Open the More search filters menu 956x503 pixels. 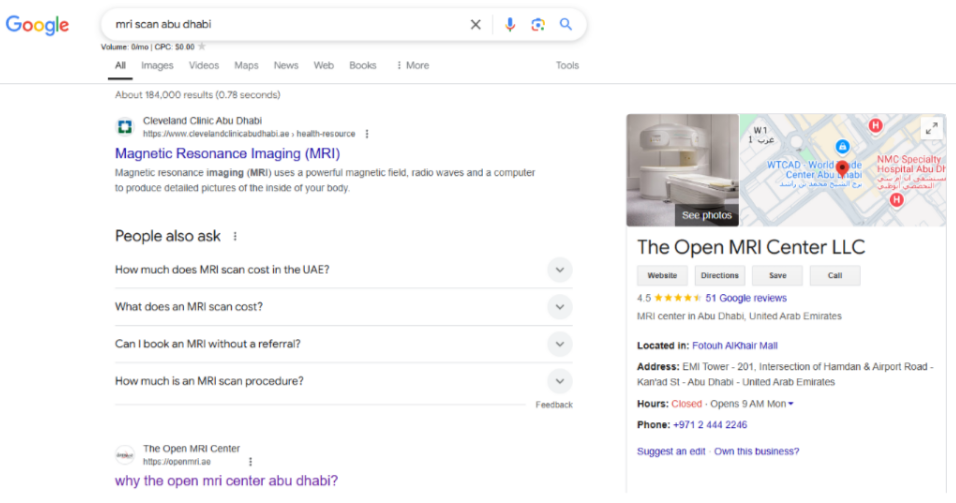tap(413, 65)
